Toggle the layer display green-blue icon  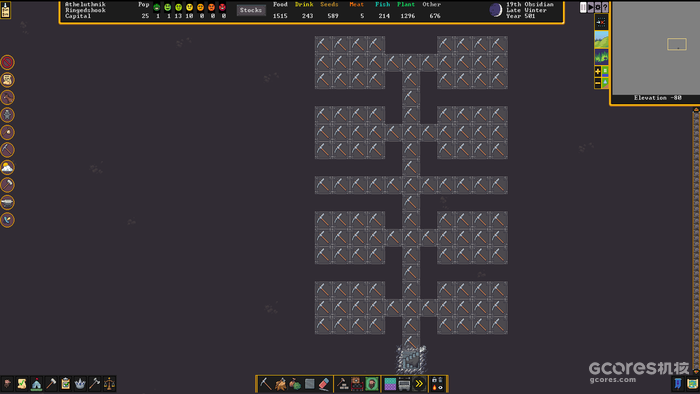coord(605,71)
